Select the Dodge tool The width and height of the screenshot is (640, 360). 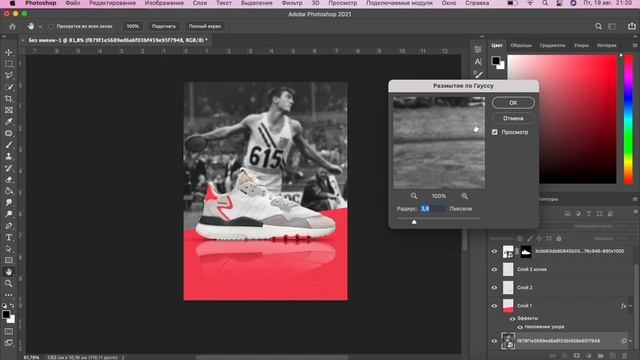pos(9,214)
